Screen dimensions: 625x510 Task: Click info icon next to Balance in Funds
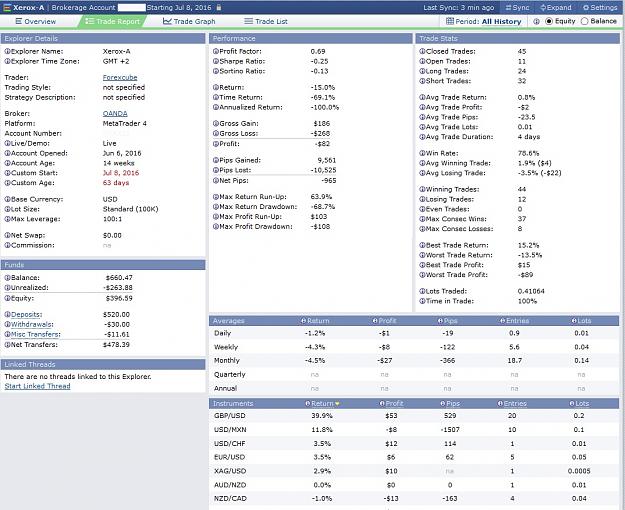[7, 278]
